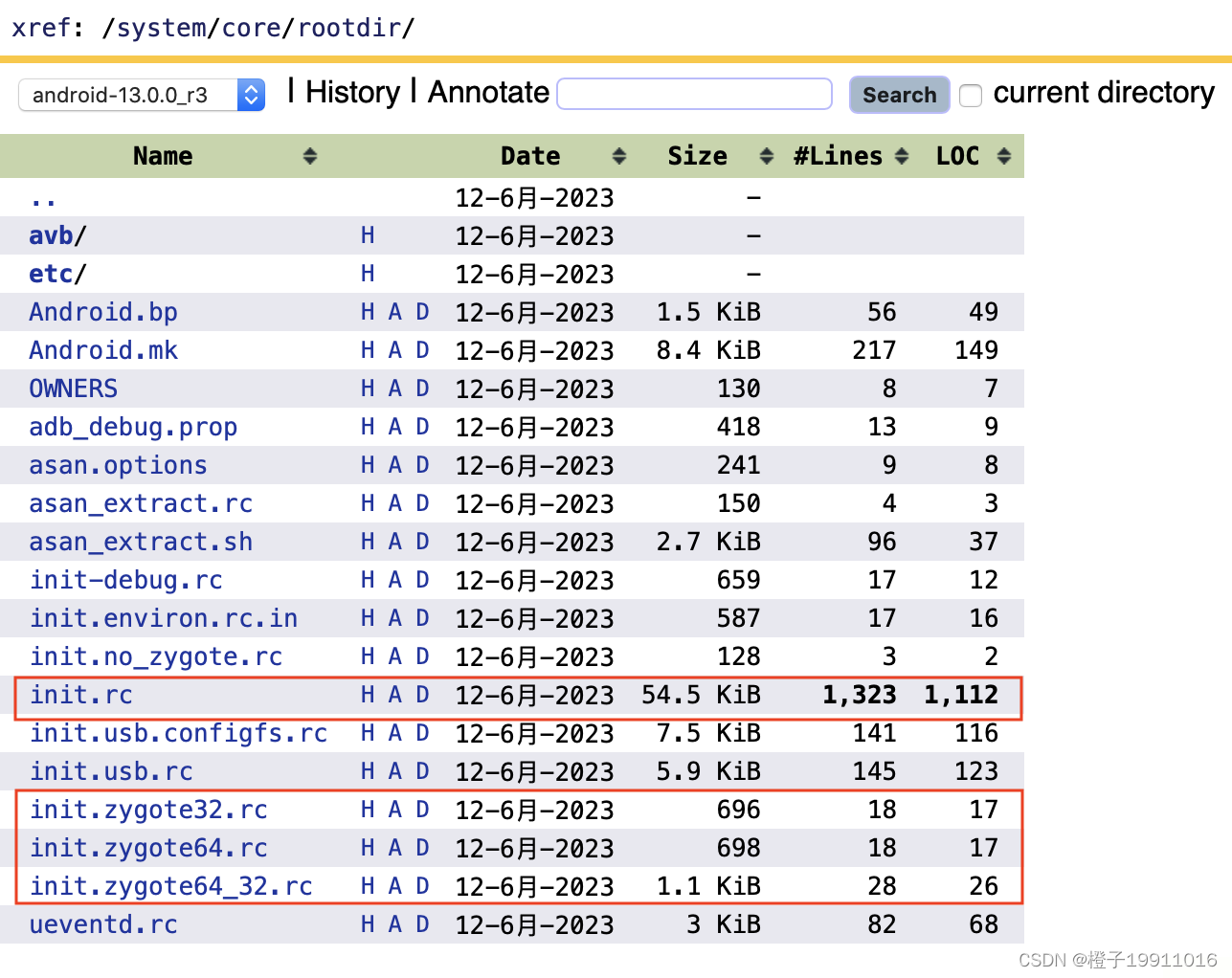The width and height of the screenshot is (1232, 978).
Task: Go to the rootdir path segment
Action: click(348, 28)
